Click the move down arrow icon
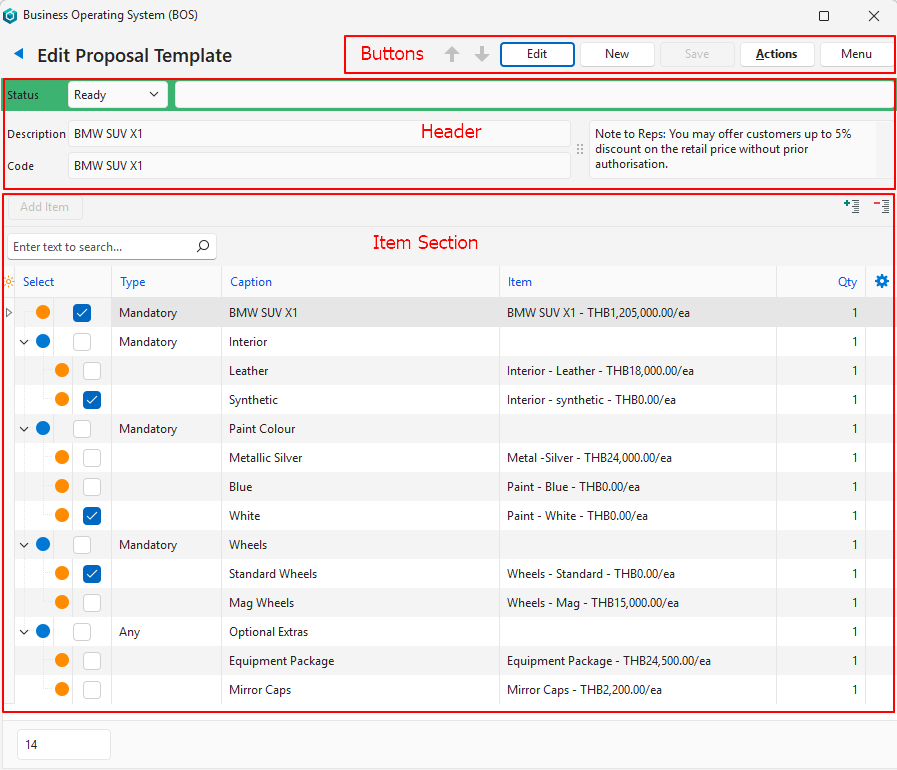Image resolution: width=897 pixels, height=770 pixels. pyautogui.click(x=482, y=54)
